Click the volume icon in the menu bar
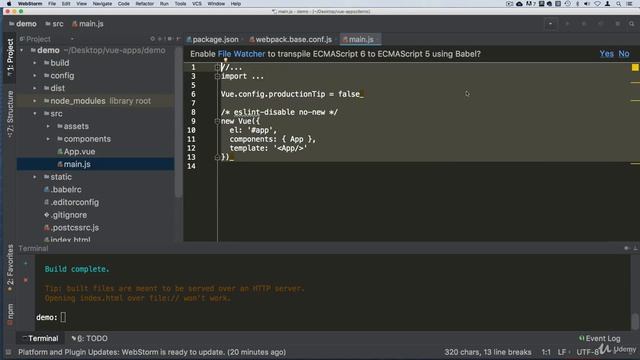Screen dimensions: 640x360 click(x=587, y=4)
